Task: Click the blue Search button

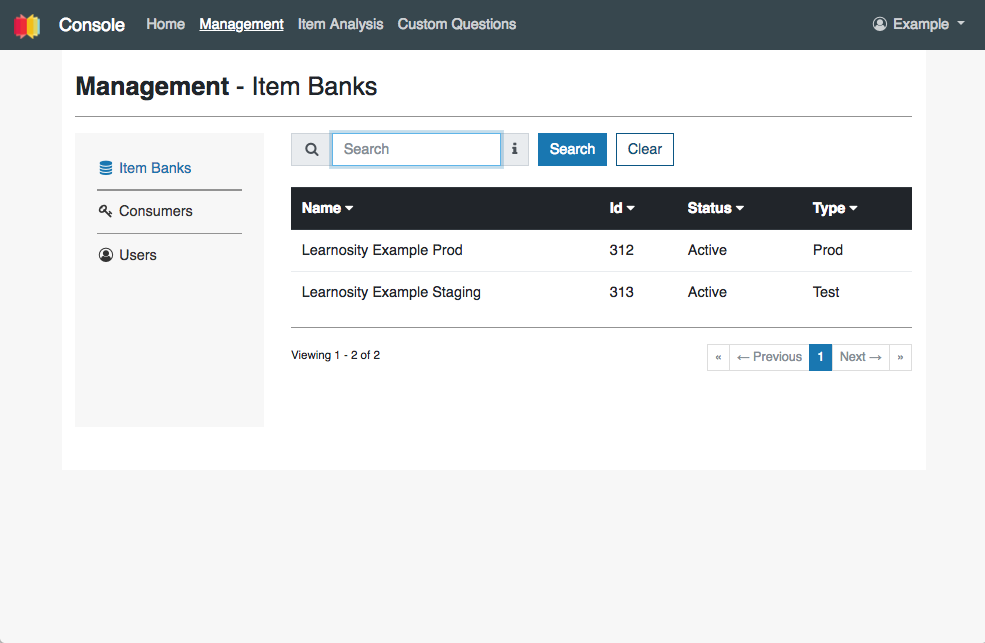Action: coord(572,149)
